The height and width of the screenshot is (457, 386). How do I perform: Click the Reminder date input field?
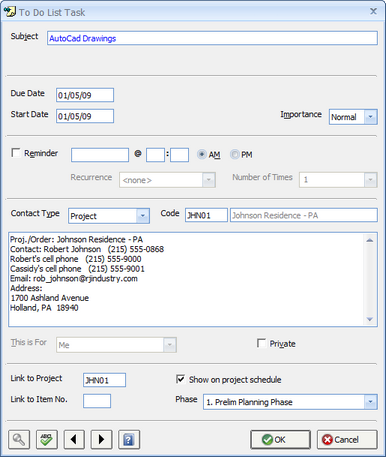coord(100,155)
